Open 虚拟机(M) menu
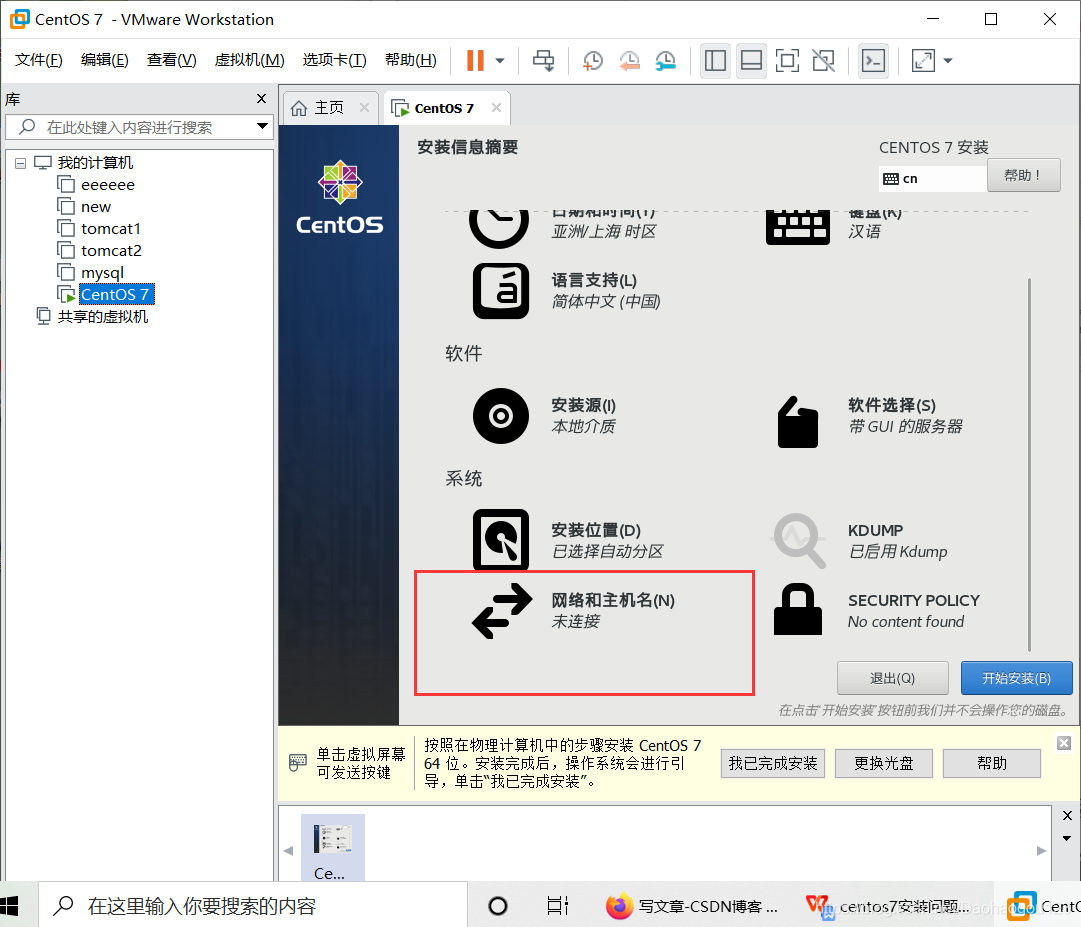 249,60
